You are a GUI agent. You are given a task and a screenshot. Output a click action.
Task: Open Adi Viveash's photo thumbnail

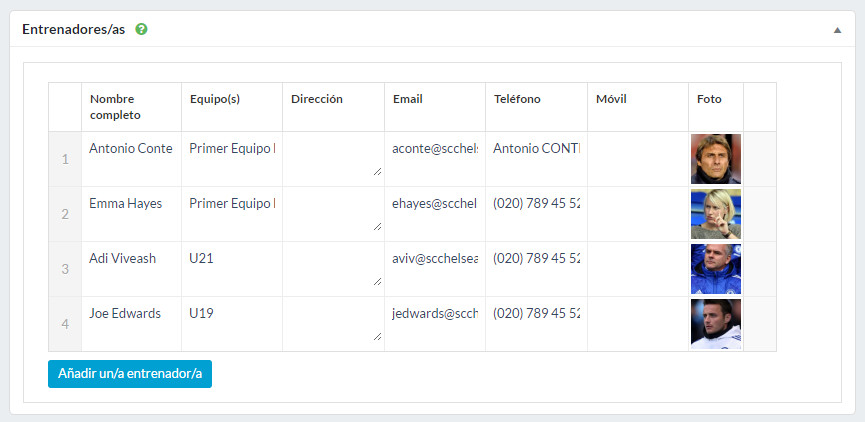point(715,269)
